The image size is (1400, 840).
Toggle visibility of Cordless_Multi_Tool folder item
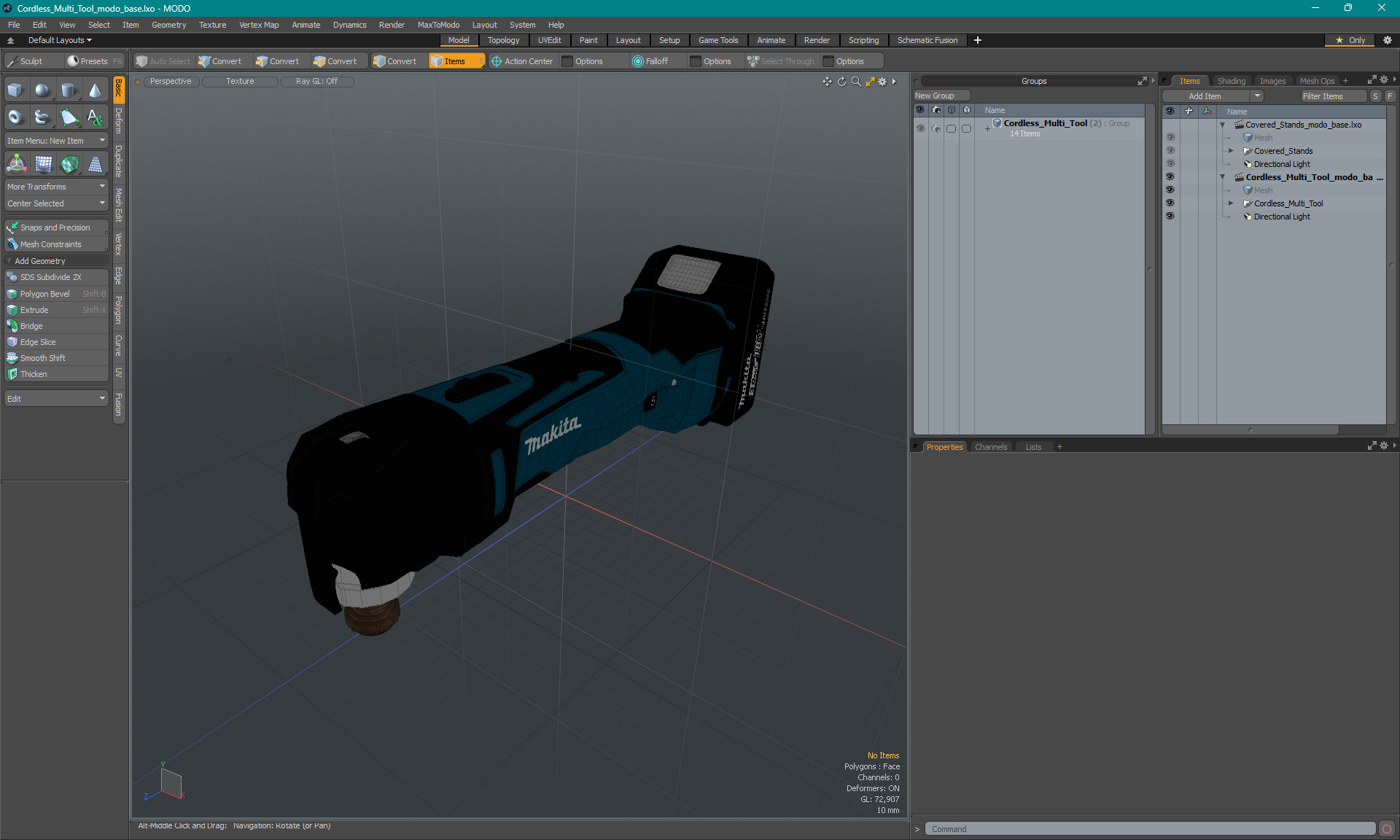pos(1170,203)
